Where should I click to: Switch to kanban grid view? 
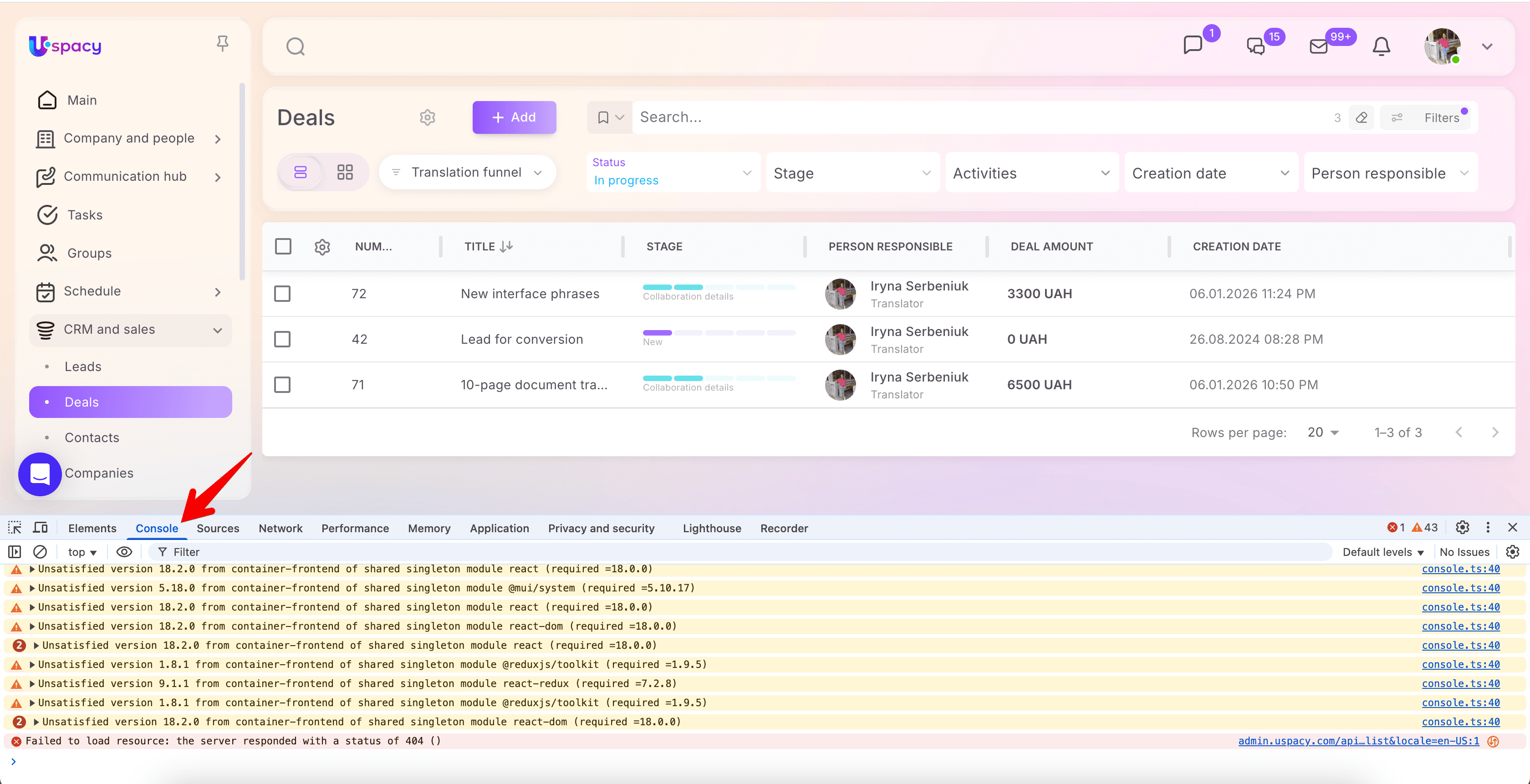click(x=345, y=172)
